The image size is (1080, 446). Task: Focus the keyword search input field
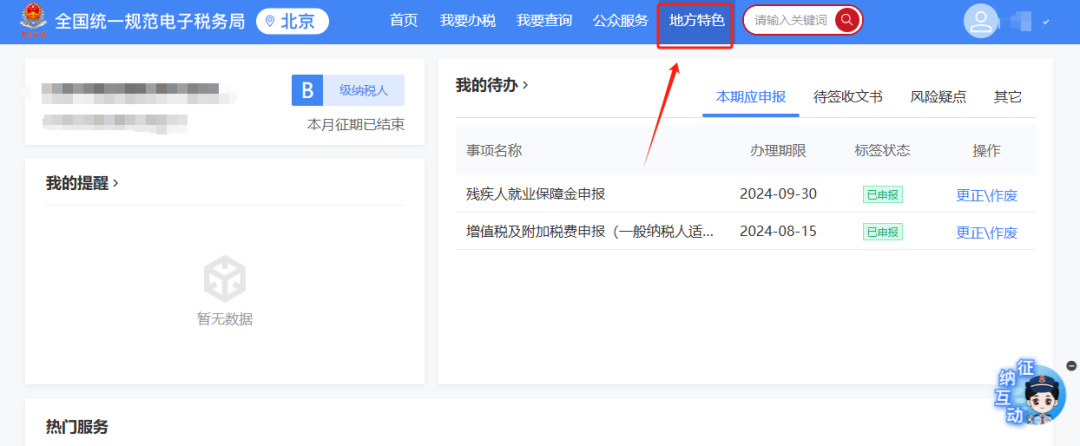pos(790,21)
